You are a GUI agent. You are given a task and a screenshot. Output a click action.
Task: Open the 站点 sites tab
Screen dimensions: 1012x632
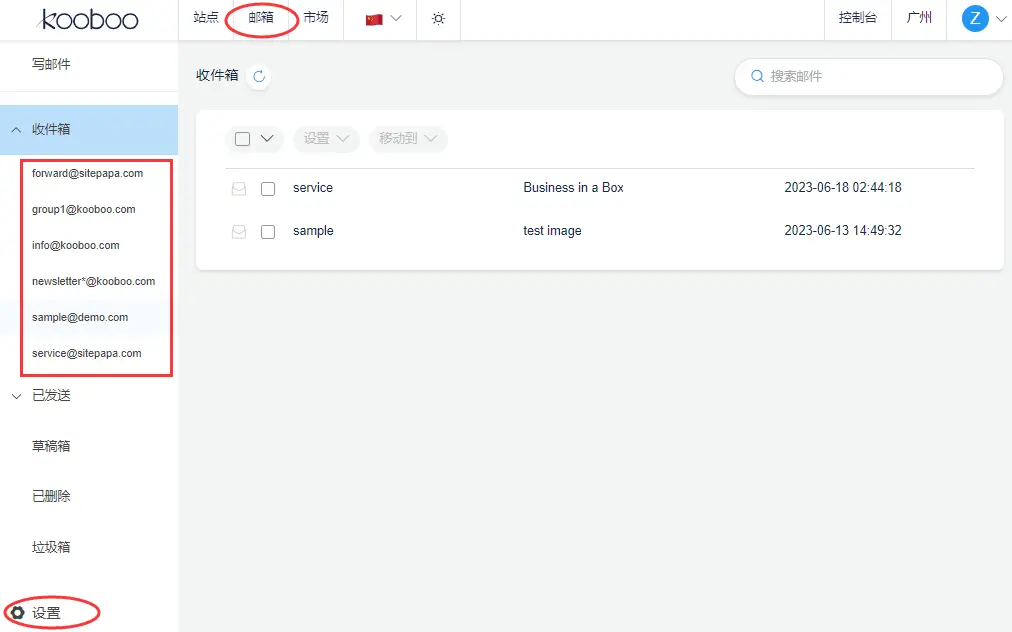pyautogui.click(x=206, y=18)
